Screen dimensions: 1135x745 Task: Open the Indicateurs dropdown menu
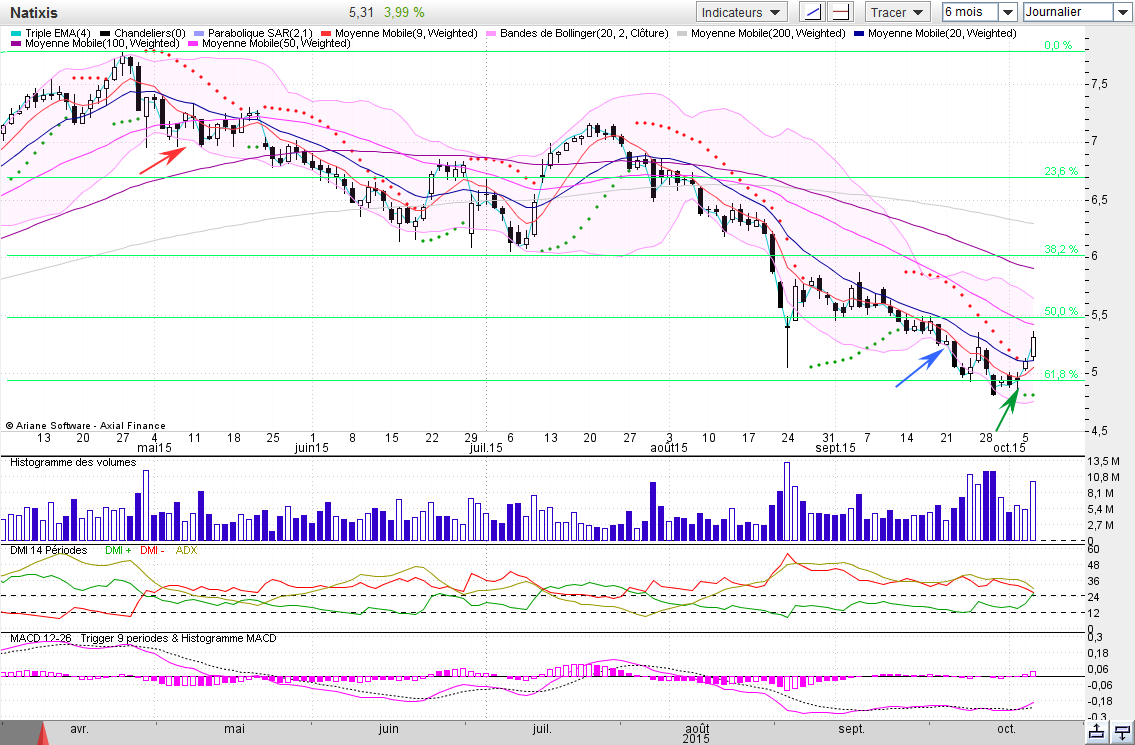742,12
